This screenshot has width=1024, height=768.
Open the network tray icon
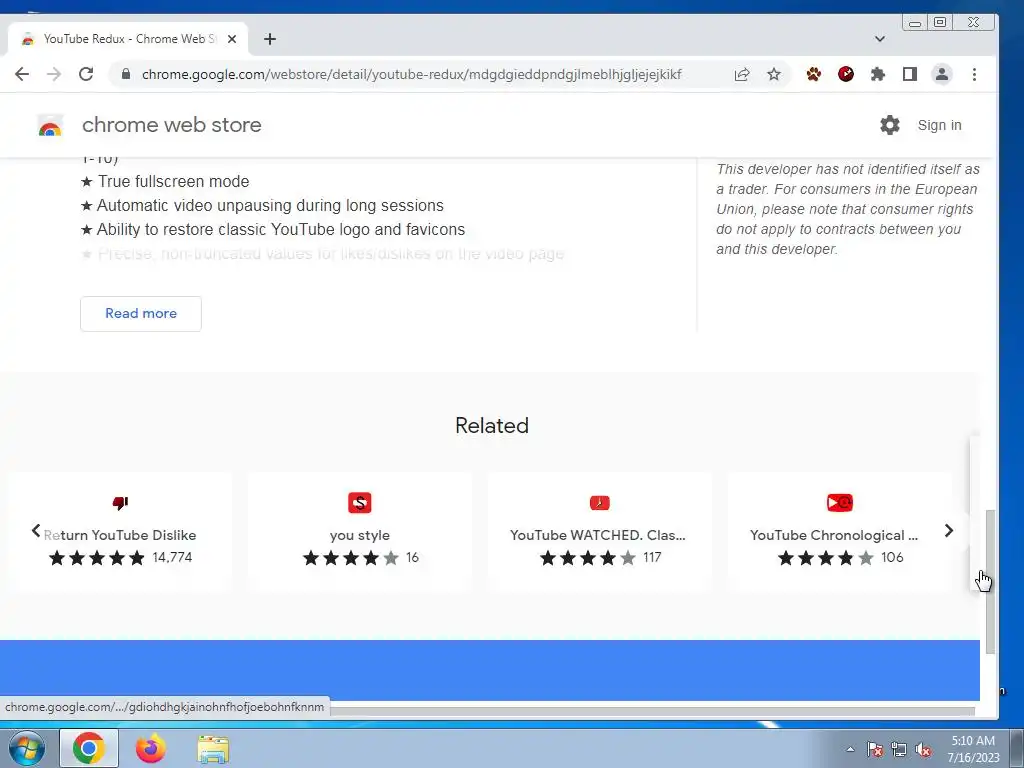[899, 749]
